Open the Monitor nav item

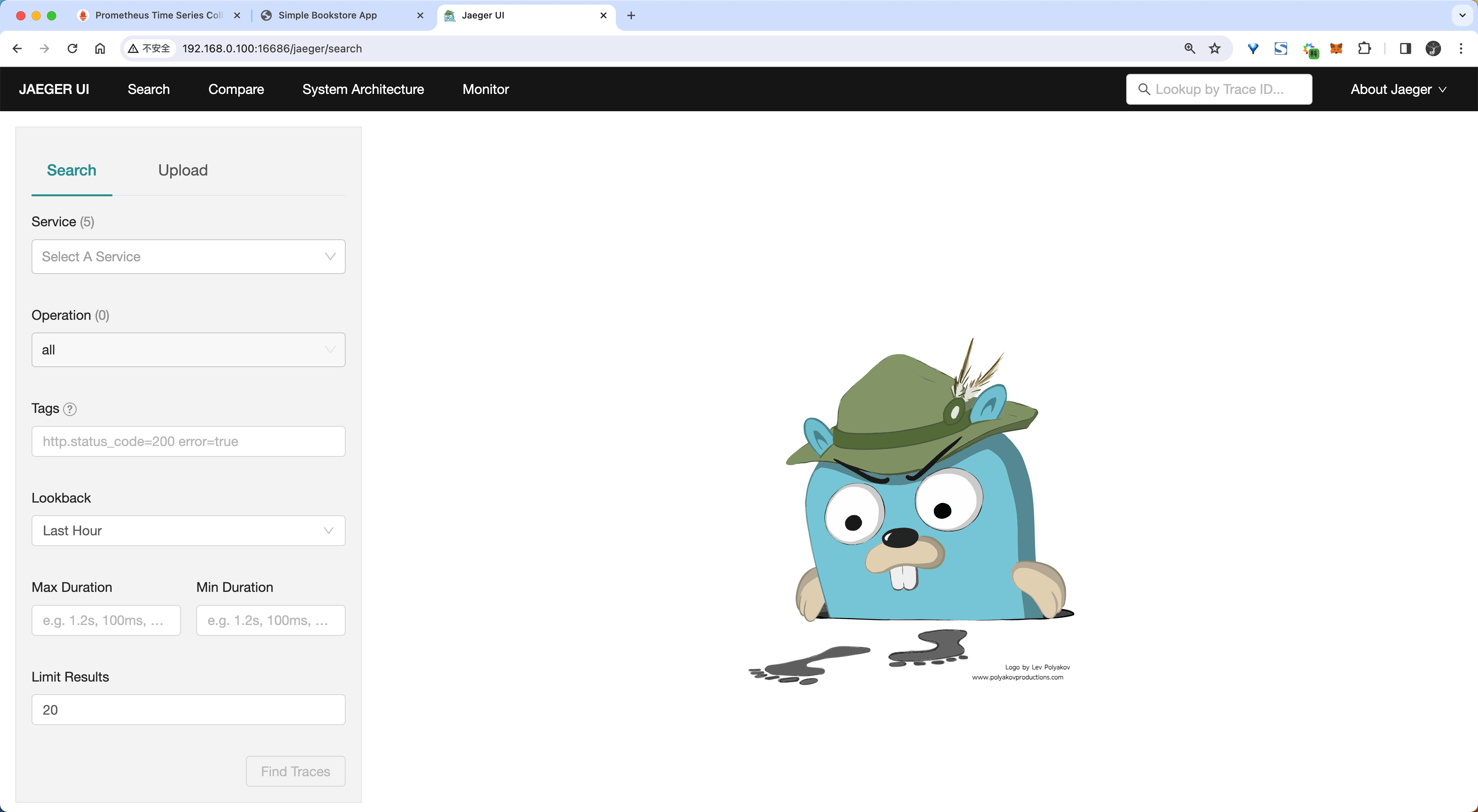[485, 89]
